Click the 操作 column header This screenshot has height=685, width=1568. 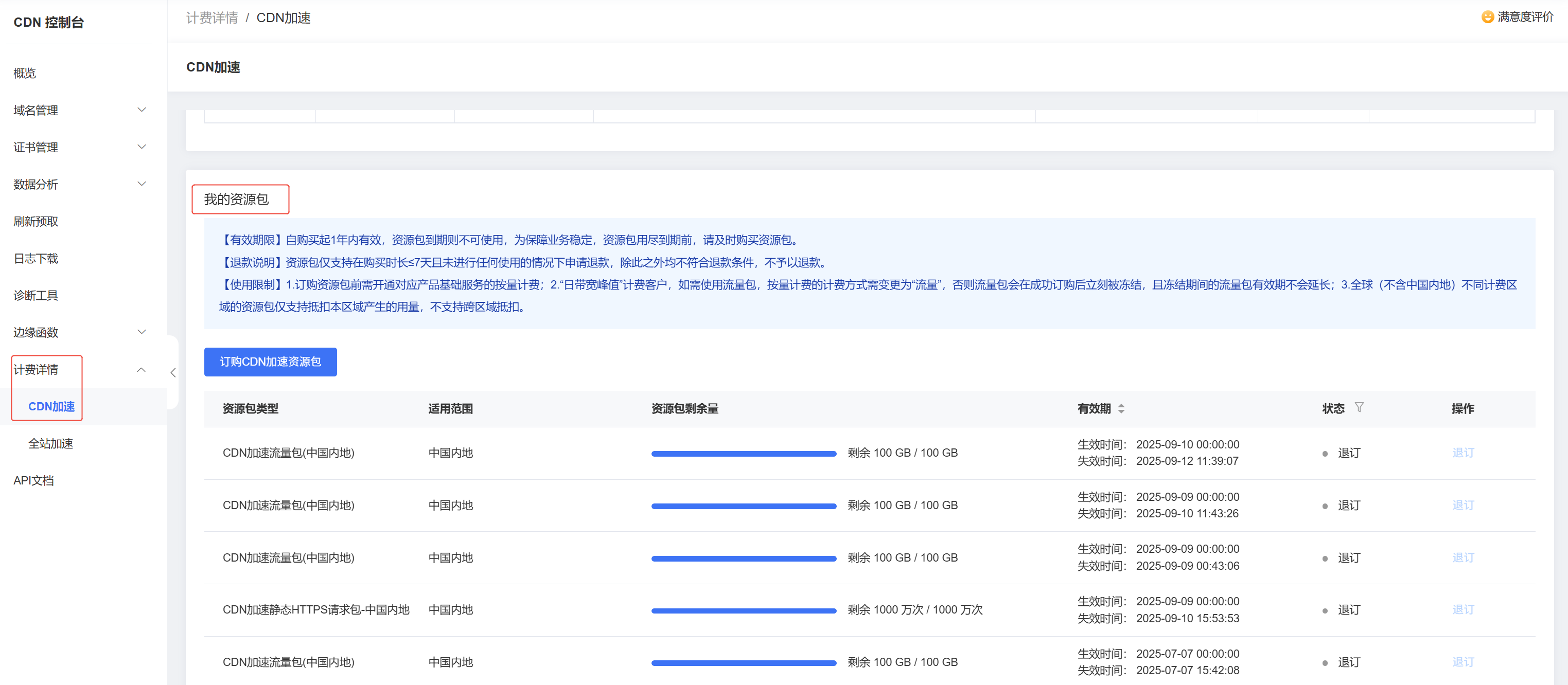1463,409
